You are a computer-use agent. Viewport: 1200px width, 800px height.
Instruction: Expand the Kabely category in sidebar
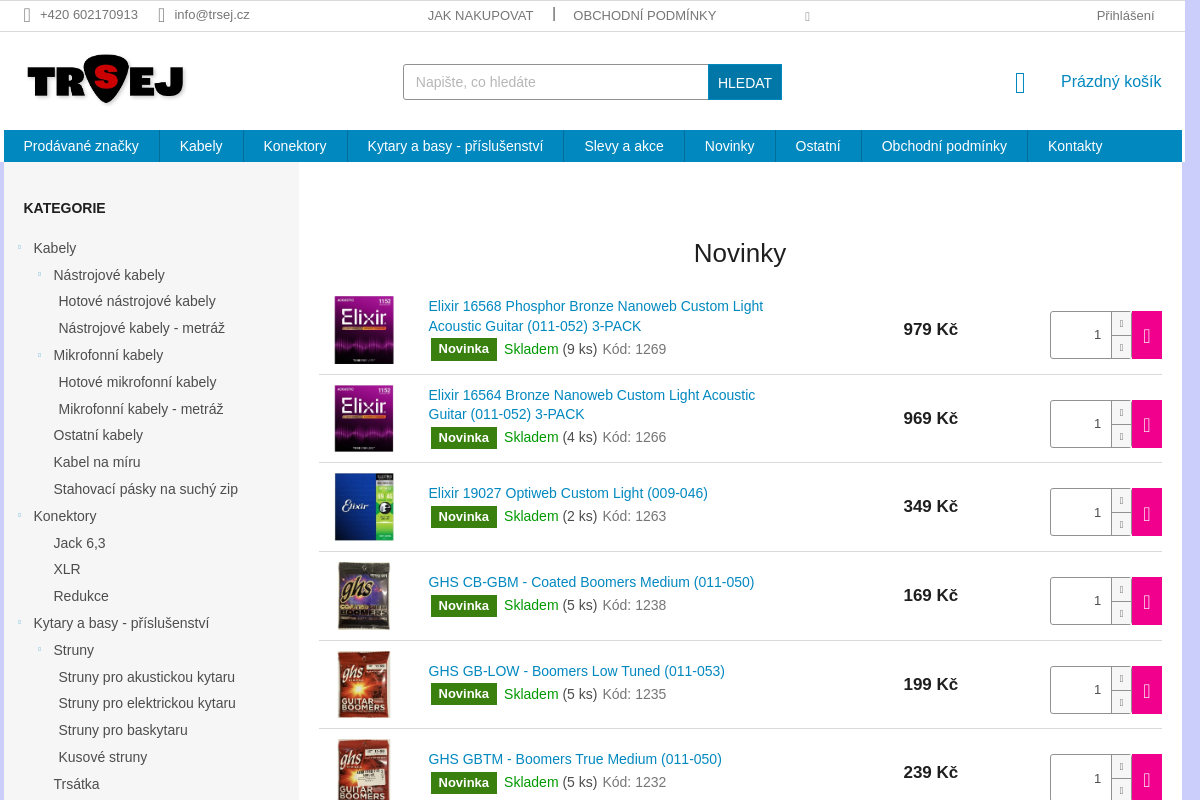pos(20,247)
